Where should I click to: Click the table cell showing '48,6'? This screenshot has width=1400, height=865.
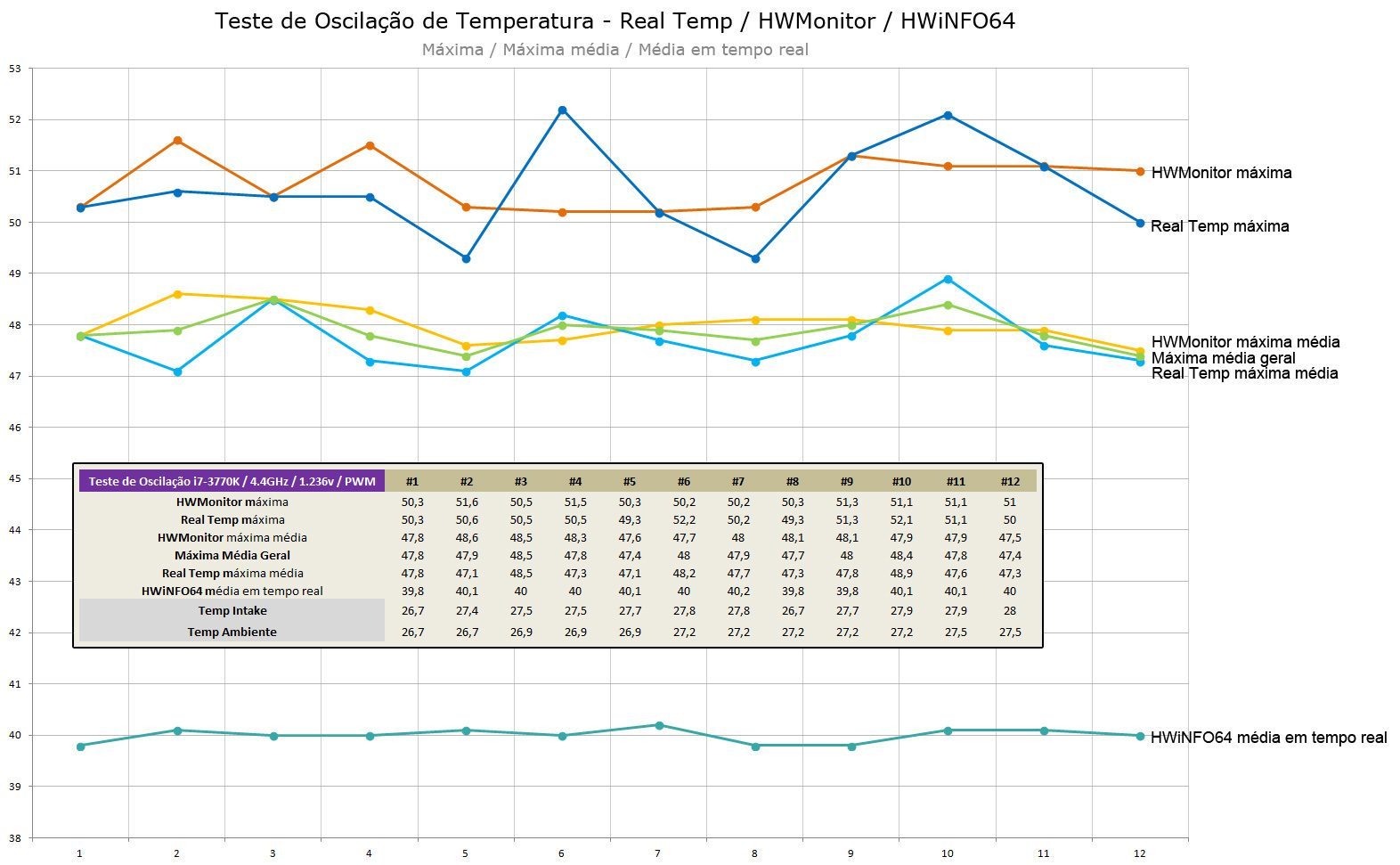click(x=467, y=537)
